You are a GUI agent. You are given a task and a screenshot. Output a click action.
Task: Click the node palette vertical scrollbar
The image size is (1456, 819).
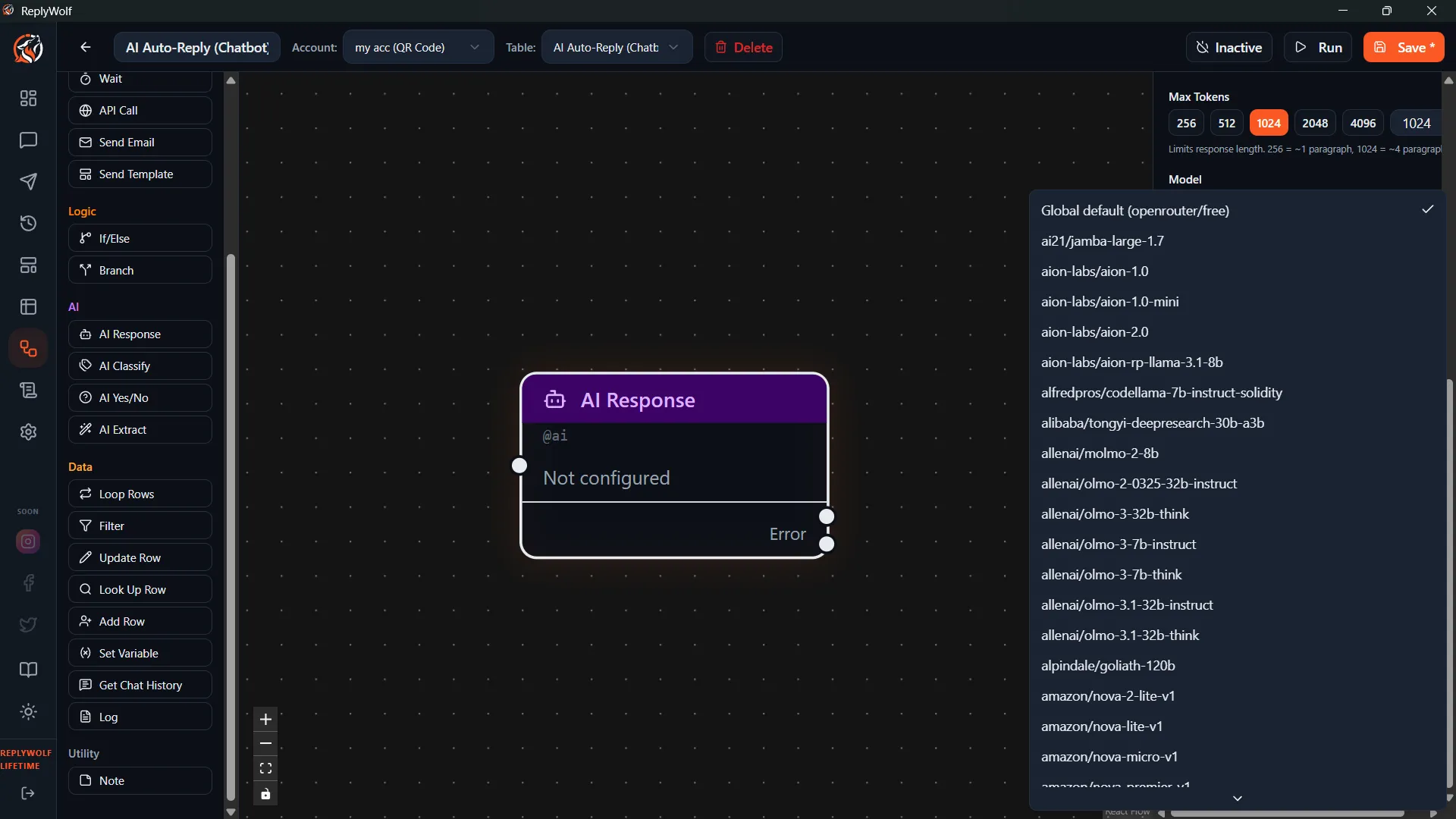click(x=231, y=528)
